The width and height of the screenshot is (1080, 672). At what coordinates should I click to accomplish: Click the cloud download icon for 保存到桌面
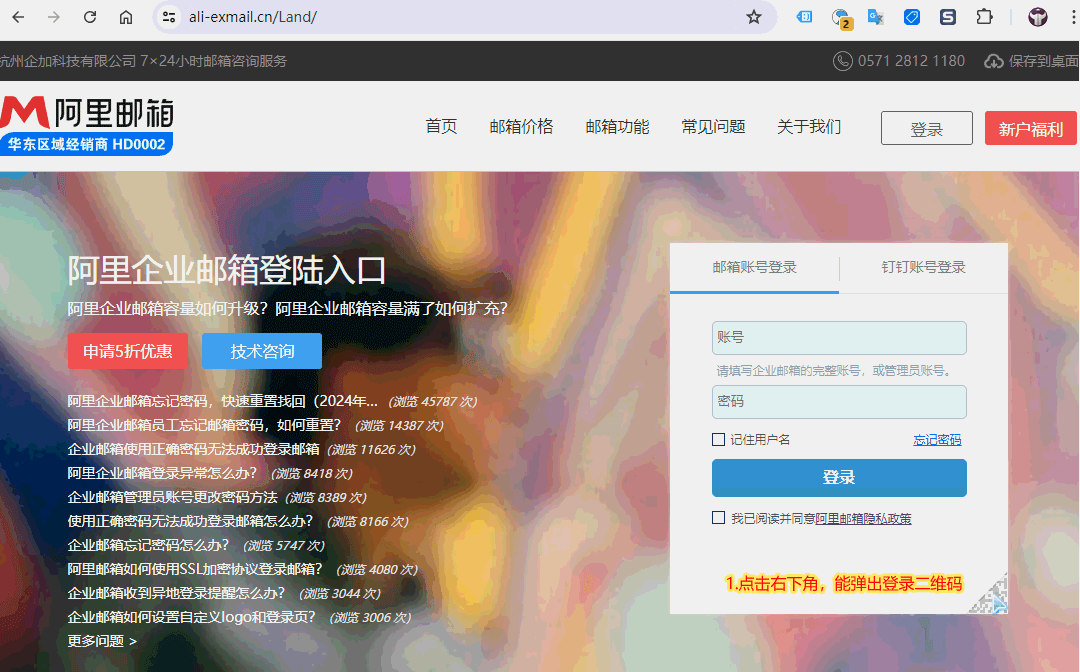pos(993,61)
